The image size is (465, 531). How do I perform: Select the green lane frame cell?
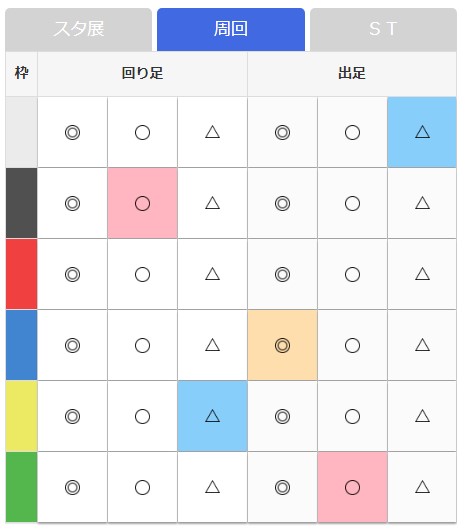tap(21, 487)
